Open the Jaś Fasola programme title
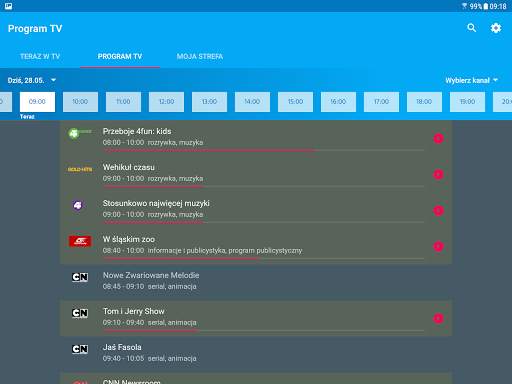512x384 pixels. pos(122,347)
